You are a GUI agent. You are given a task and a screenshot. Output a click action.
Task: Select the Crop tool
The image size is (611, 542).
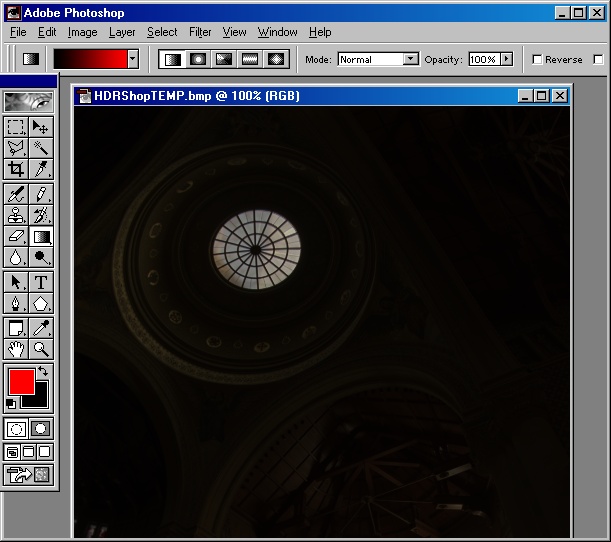(16, 169)
